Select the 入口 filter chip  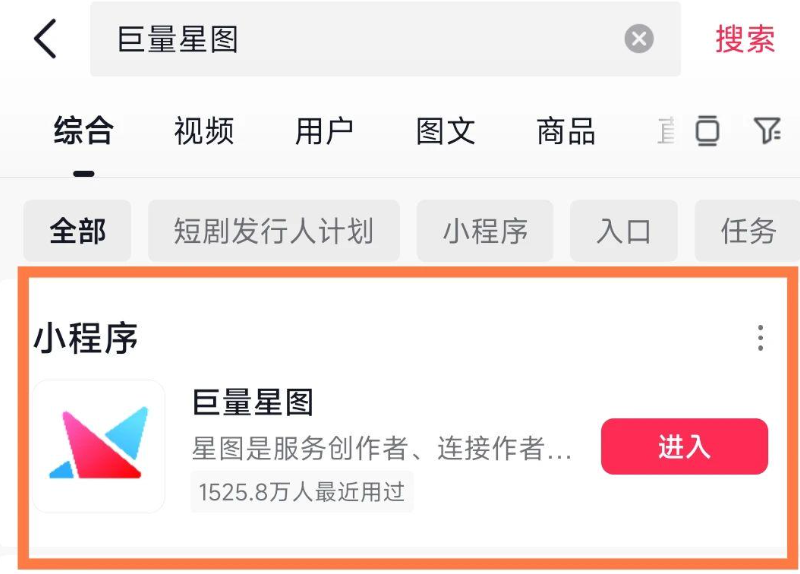click(x=623, y=231)
